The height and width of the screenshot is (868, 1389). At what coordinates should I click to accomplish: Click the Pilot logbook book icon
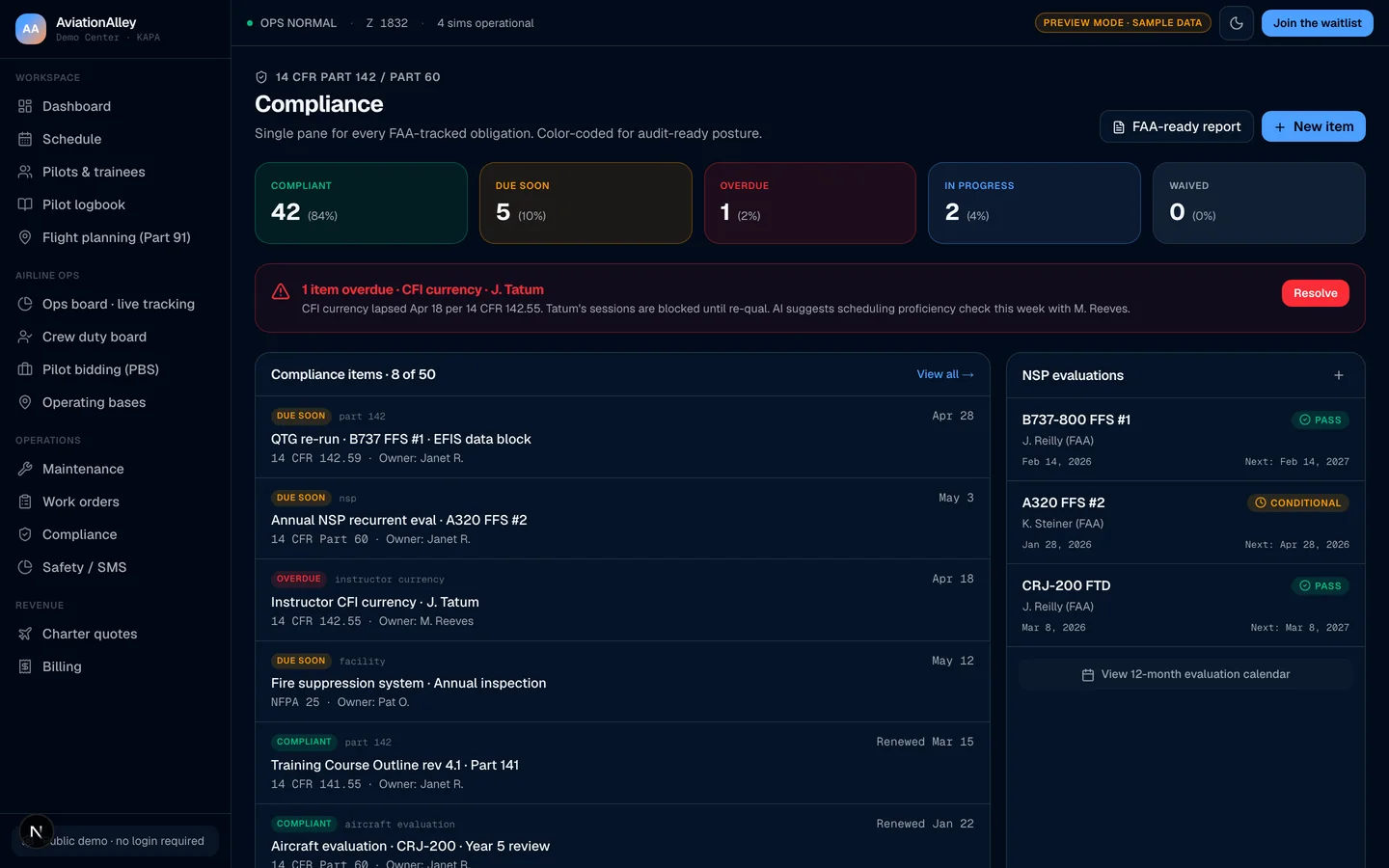pos(25,204)
